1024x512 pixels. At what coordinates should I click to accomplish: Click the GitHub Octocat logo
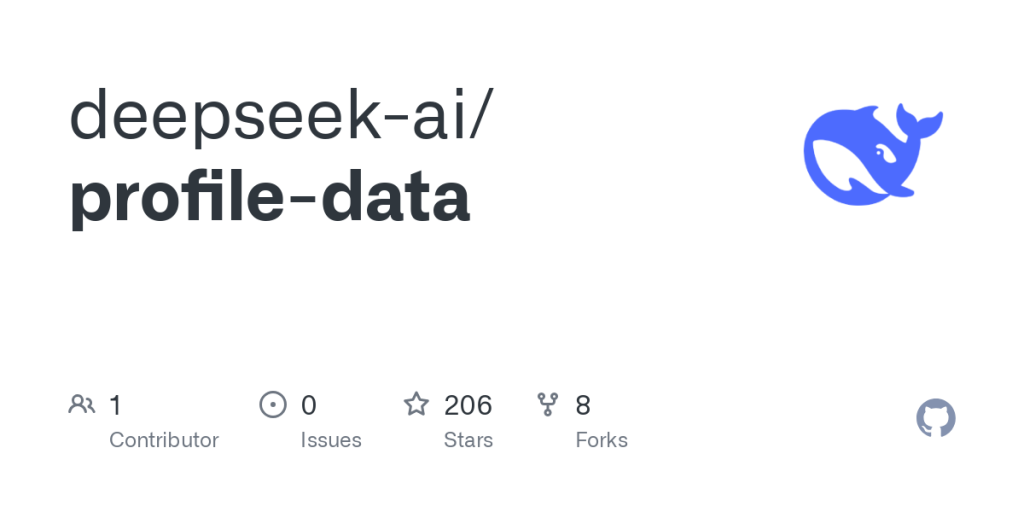[x=936, y=418]
